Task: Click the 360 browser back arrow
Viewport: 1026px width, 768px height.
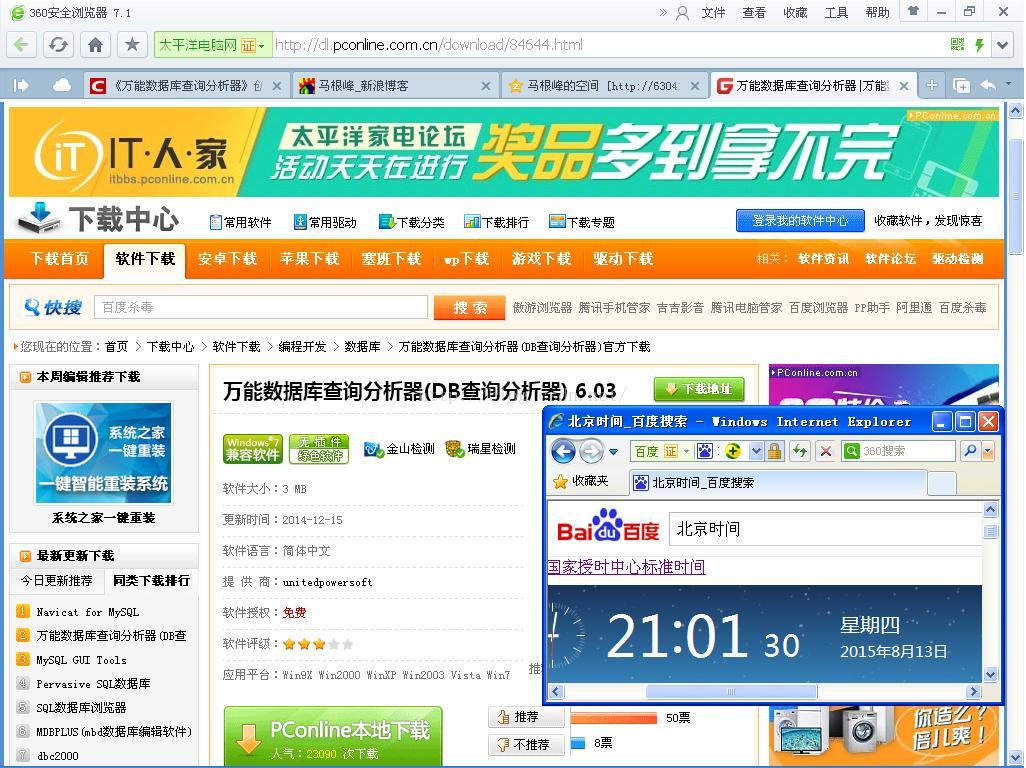Action: coord(21,44)
